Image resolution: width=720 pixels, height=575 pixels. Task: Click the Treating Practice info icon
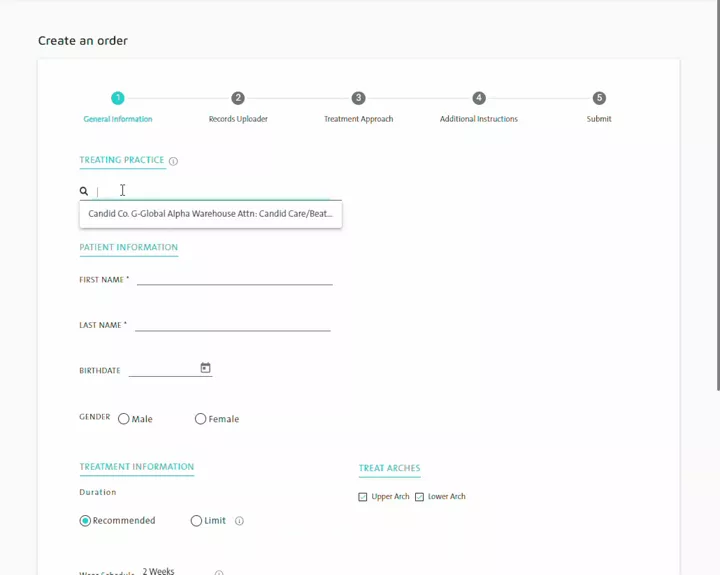point(173,161)
